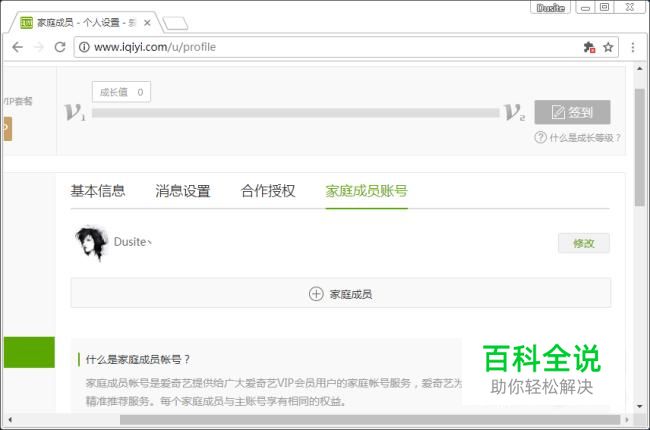Click the left arrow of horizontal scrollbar
Screen dimensions: 650x430
pos(10,420)
